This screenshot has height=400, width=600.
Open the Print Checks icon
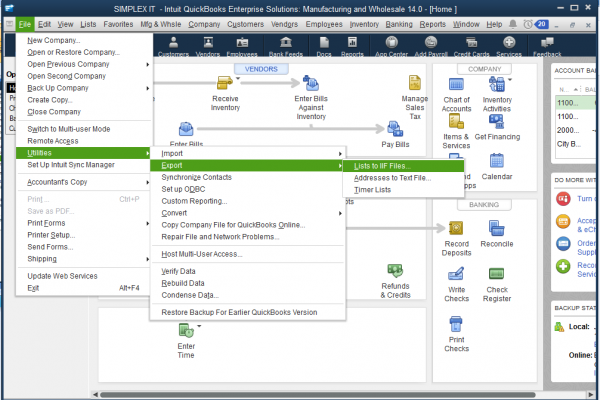tap(456, 324)
